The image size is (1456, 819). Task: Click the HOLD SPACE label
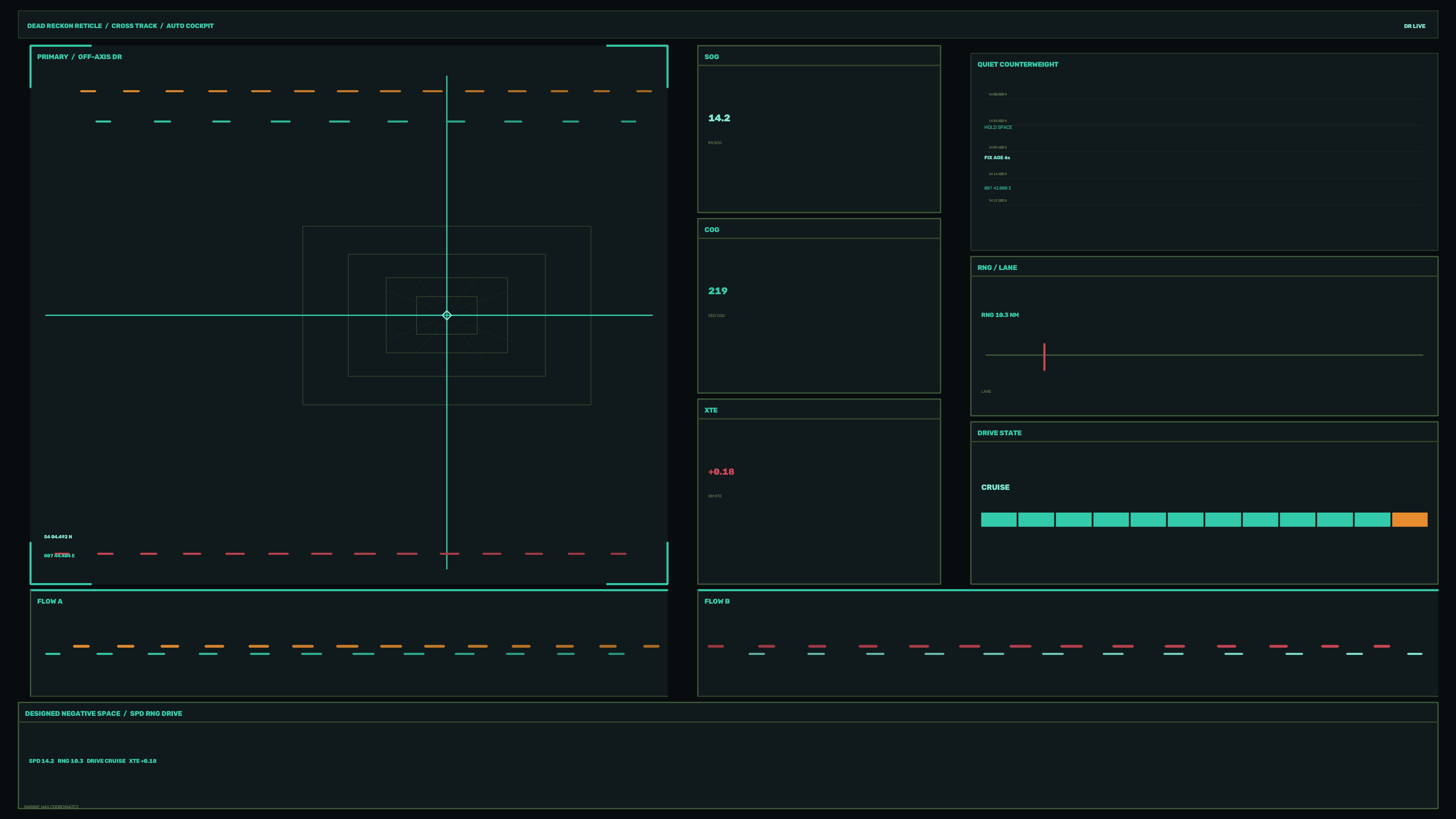click(x=998, y=127)
